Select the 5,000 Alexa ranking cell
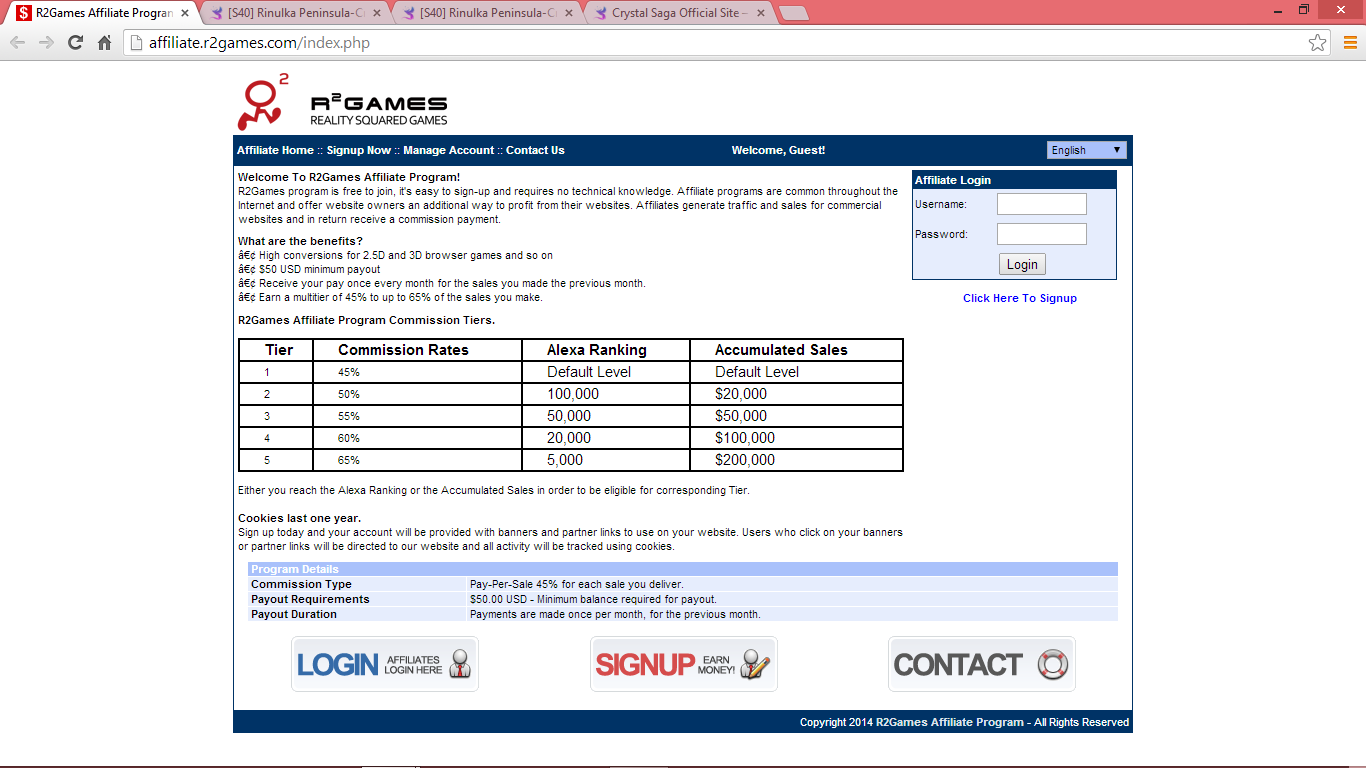The image size is (1366, 768). click(x=606, y=460)
